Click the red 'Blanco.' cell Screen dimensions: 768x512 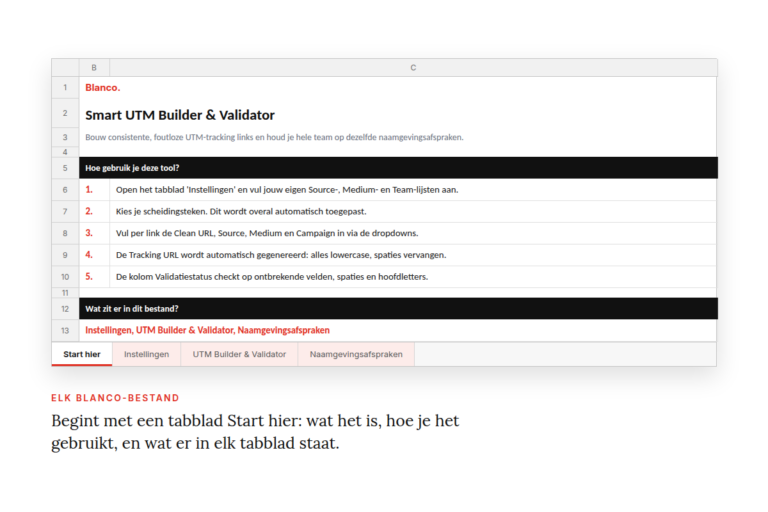coord(102,88)
